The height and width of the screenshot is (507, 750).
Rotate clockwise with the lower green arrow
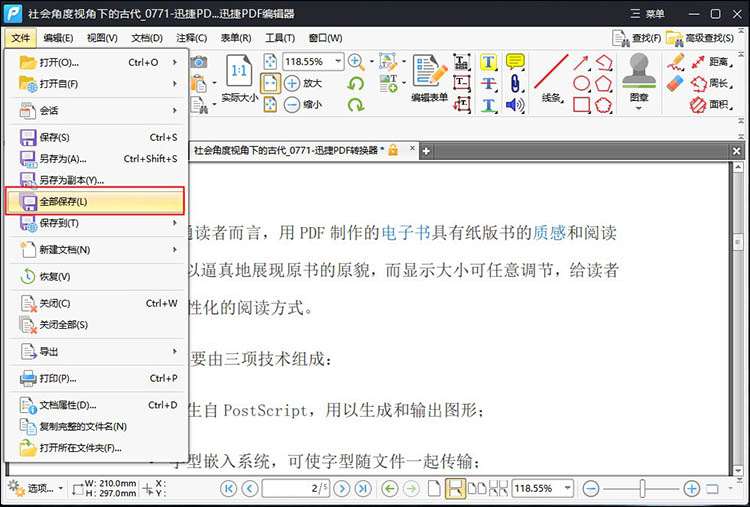point(355,104)
